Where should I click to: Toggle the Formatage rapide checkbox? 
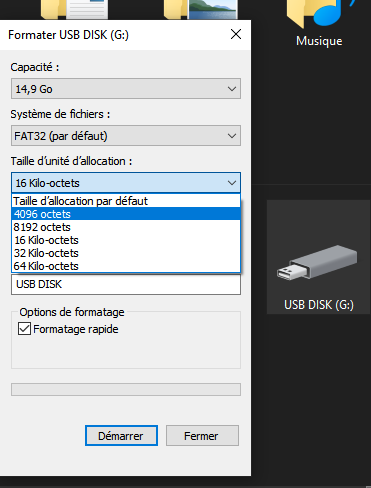click(24, 329)
